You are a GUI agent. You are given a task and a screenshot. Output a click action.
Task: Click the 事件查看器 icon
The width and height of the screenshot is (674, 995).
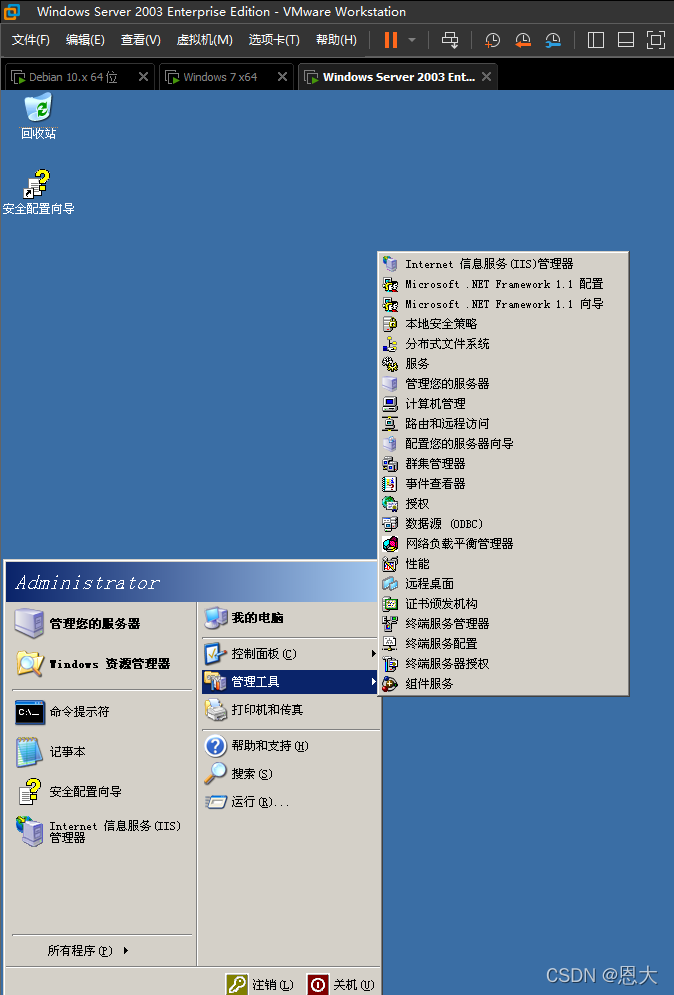pos(390,484)
